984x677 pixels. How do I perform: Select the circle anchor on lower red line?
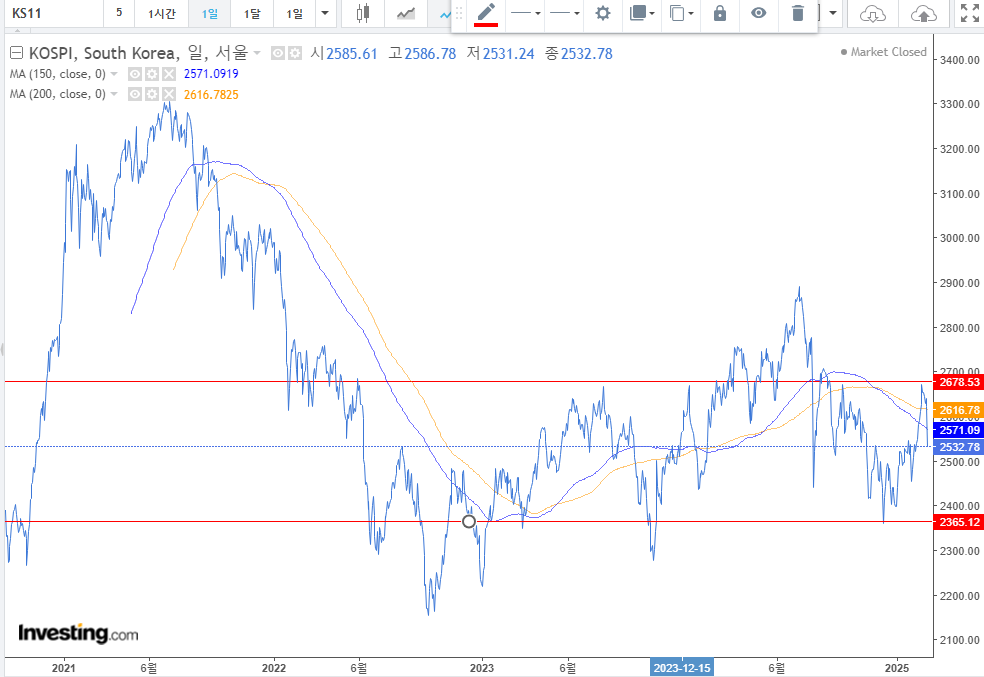pos(469,521)
